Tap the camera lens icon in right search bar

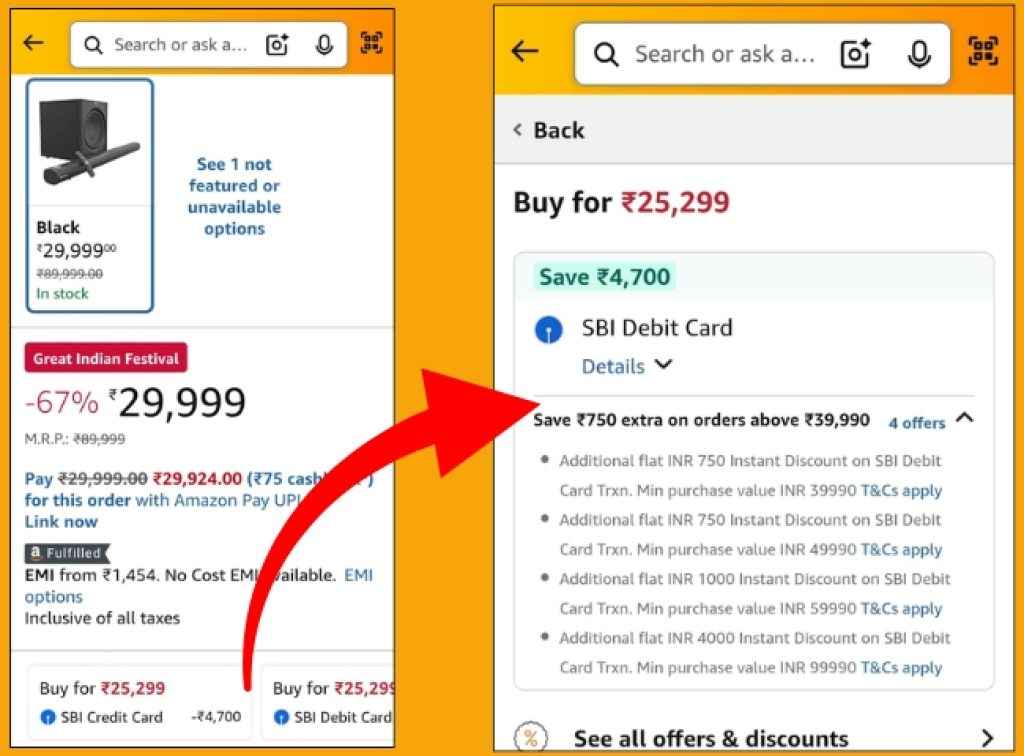pyautogui.click(x=856, y=54)
